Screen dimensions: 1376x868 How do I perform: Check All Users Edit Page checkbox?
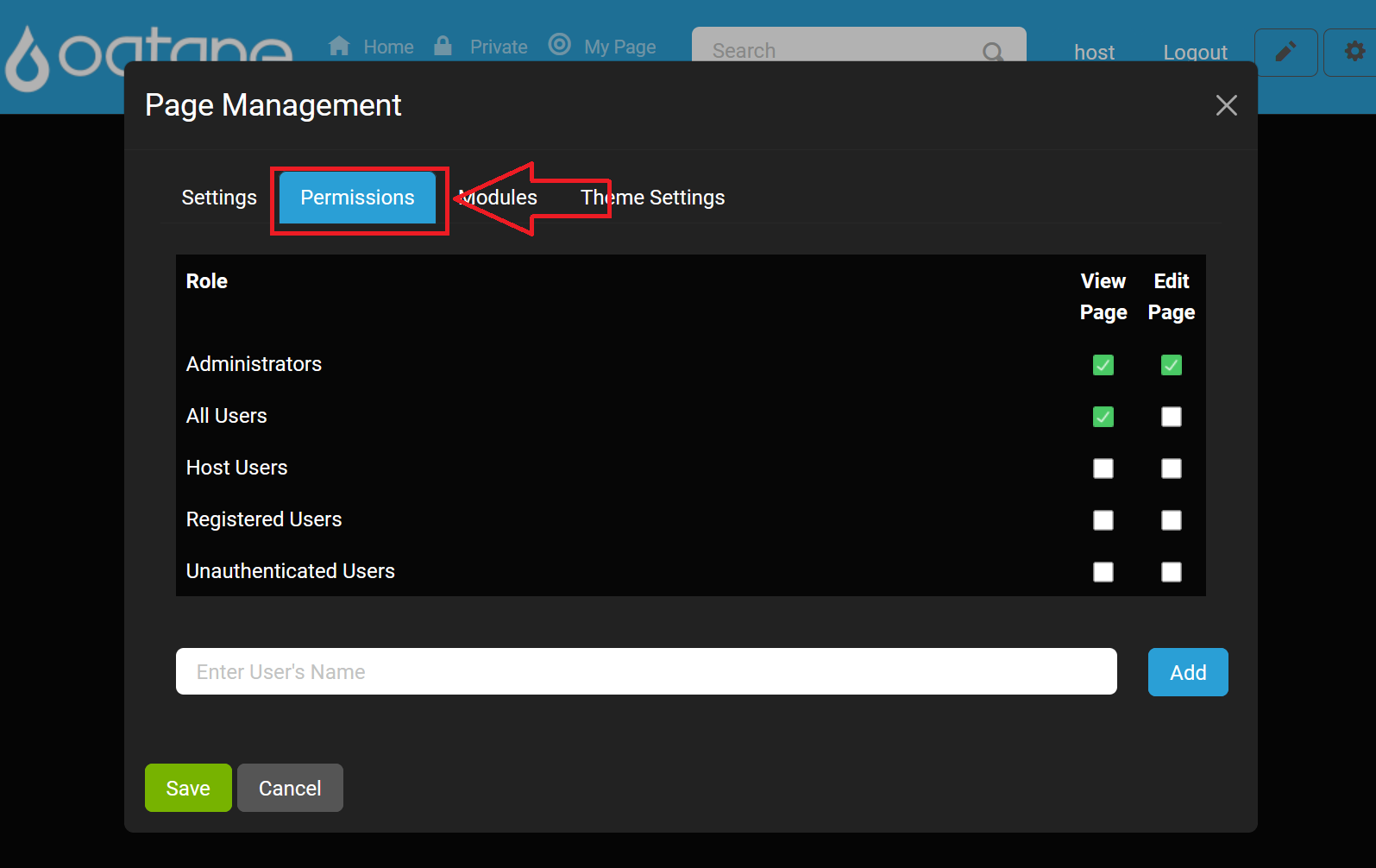click(1172, 417)
